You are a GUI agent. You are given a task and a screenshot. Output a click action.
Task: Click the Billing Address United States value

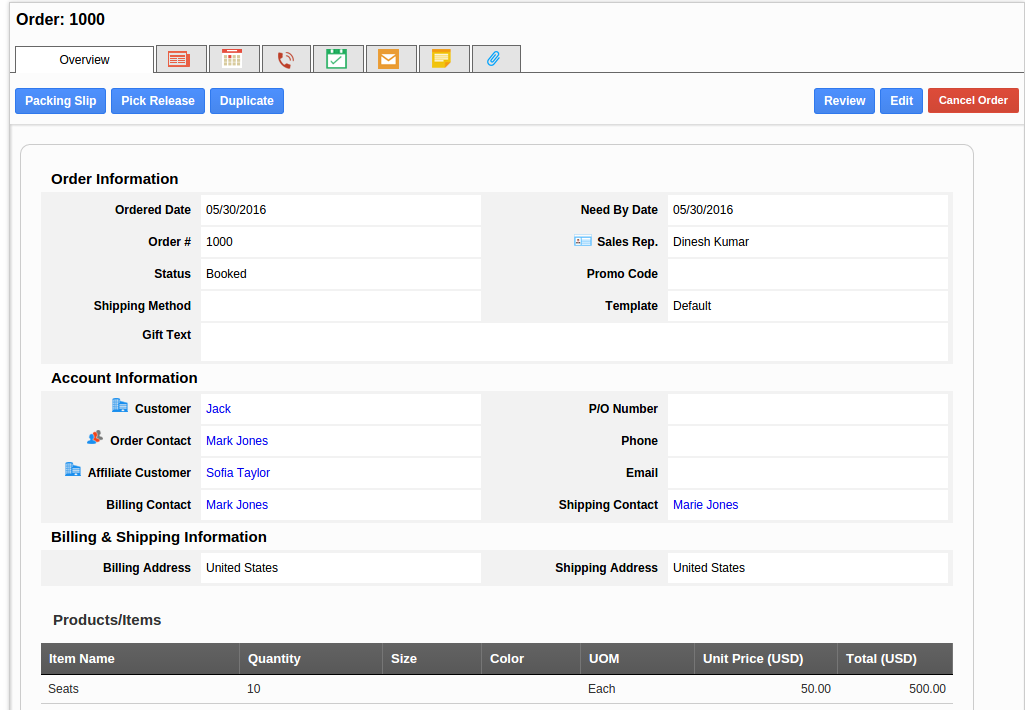pyautogui.click(x=242, y=568)
